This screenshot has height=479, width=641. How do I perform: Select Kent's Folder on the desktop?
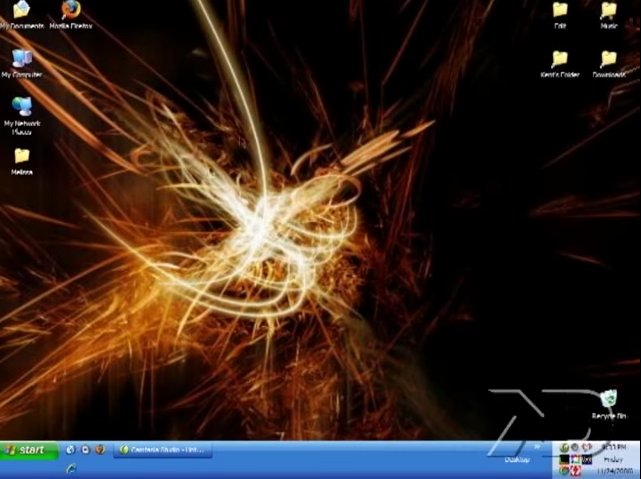click(x=560, y=64)
